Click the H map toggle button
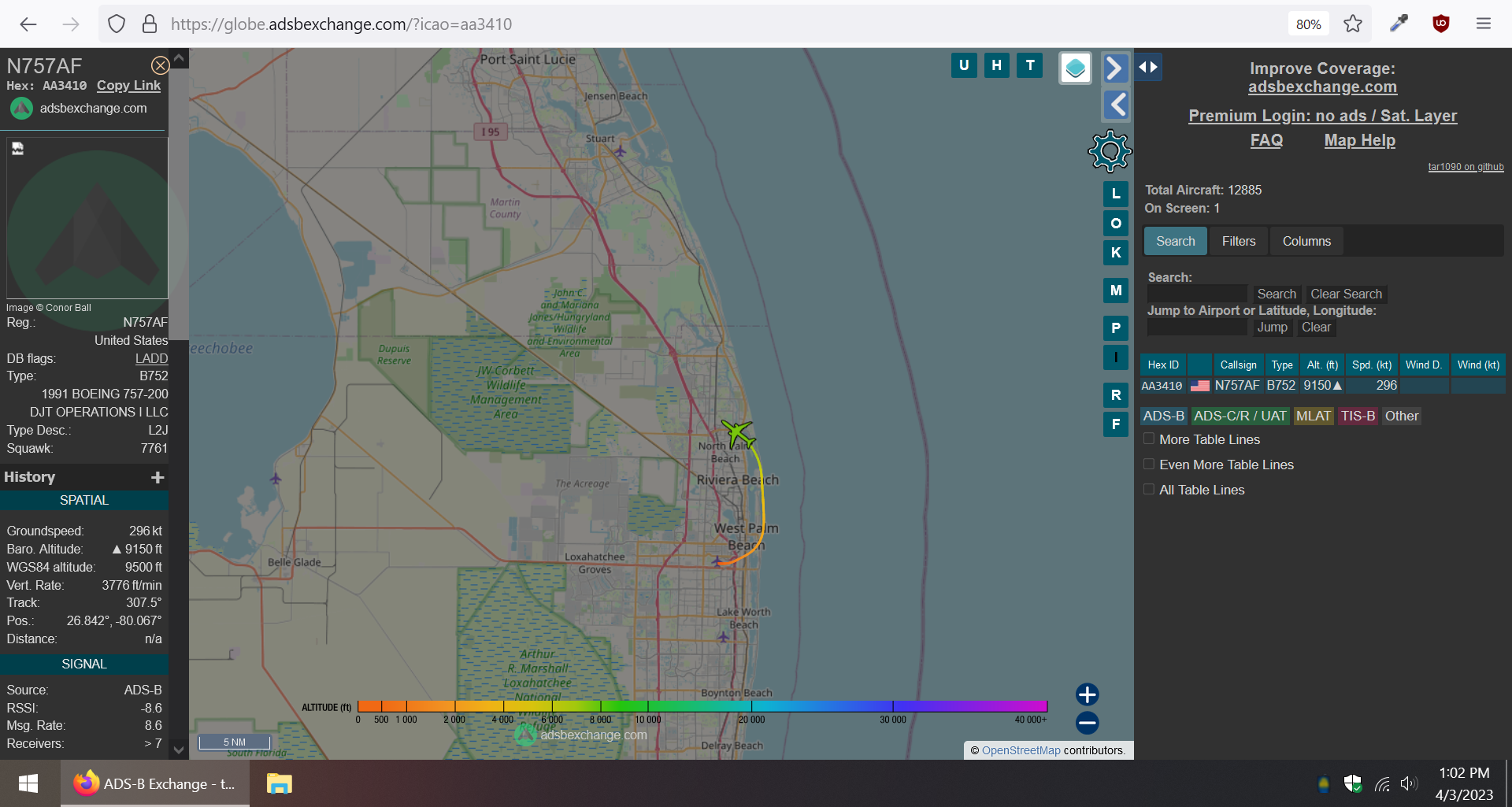This screenshot has height=807, width=1512. (997, 65)
